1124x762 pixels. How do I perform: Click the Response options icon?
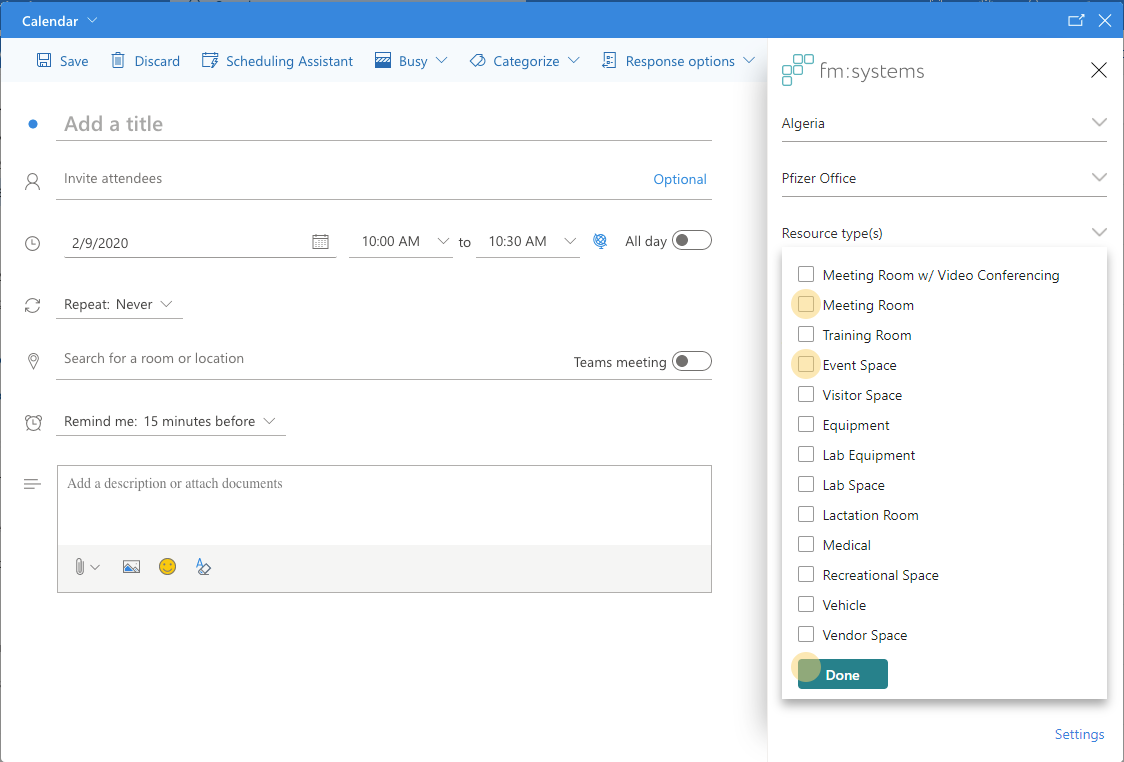609,60
